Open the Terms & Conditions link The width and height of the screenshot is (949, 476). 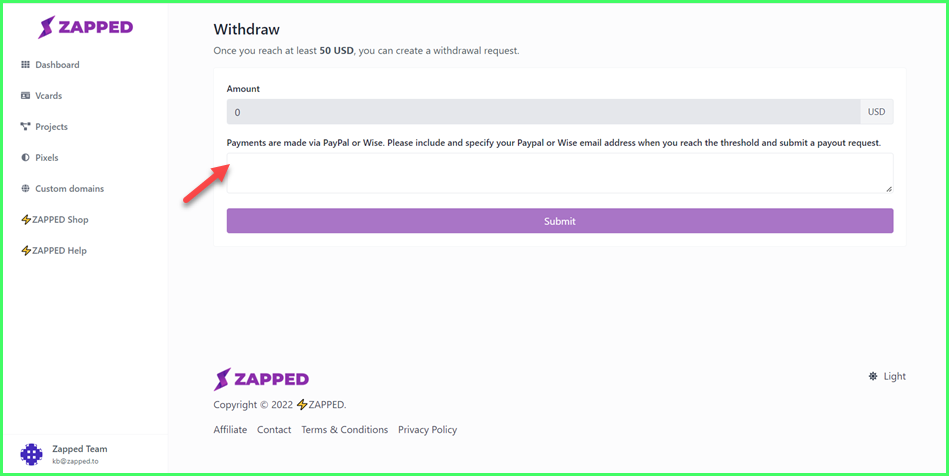pyautogui.click(x=344, y=429)
